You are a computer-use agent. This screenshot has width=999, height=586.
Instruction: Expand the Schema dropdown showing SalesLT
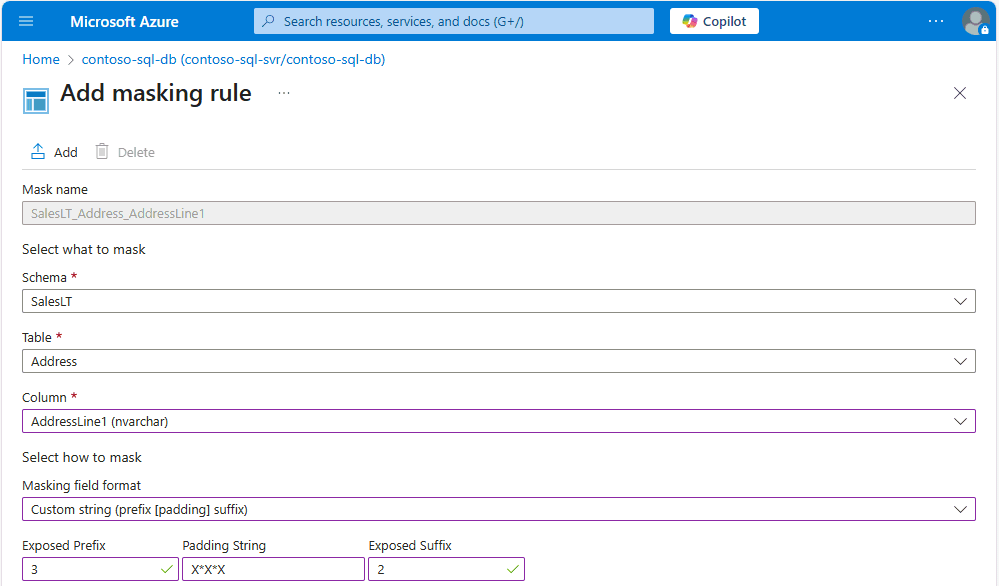click(499, 301)
